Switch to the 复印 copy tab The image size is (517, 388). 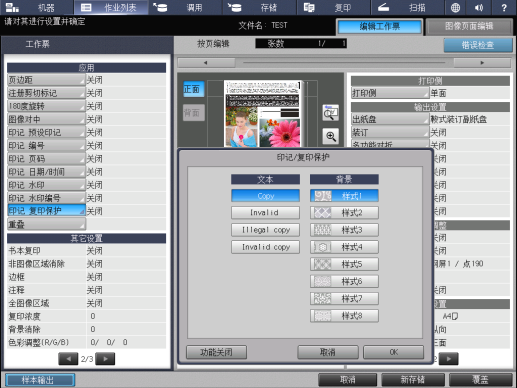pyautogui.click(x=334, y=7)
